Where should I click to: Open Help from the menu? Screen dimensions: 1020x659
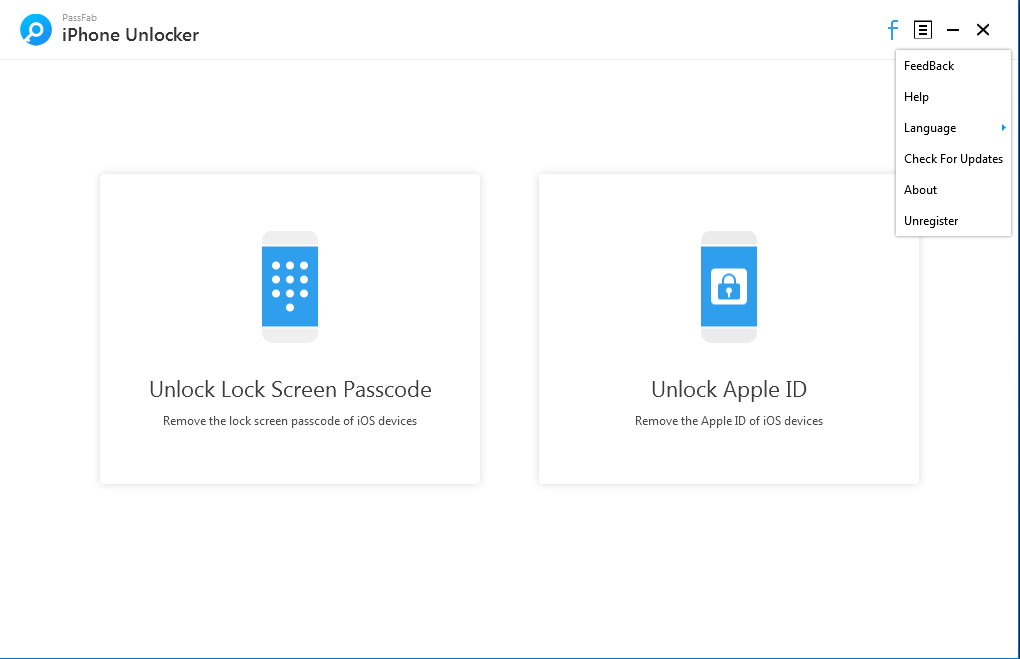[953, 97]
